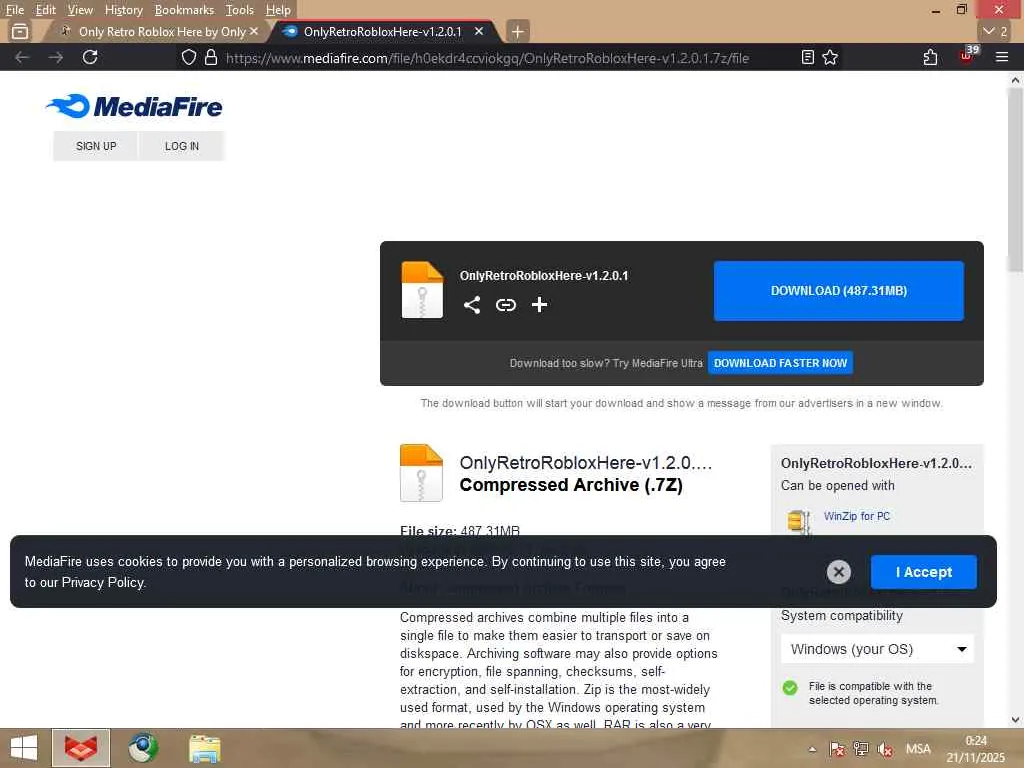Click the plus icon to save file
Screen dimensions: 1024x768
[539, 304]
